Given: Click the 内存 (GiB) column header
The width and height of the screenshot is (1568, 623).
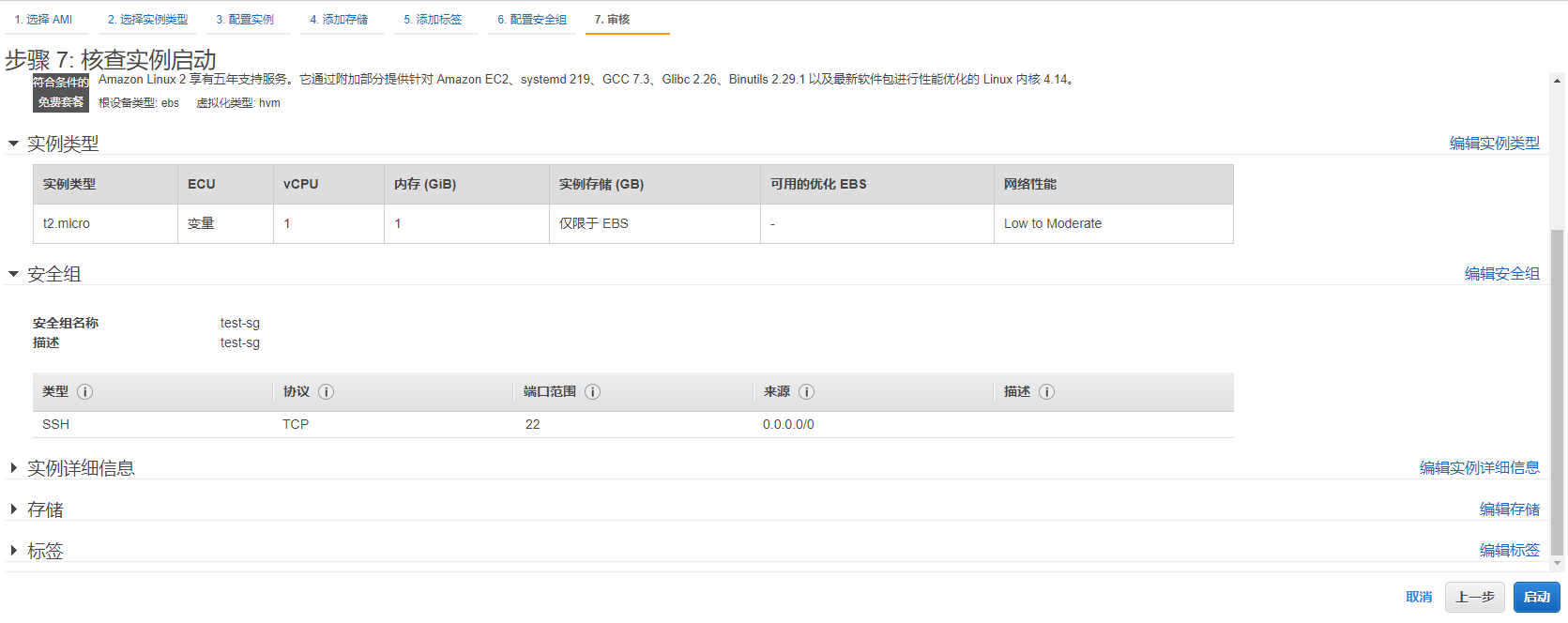Looking at the screenshot, I should 466,185.
